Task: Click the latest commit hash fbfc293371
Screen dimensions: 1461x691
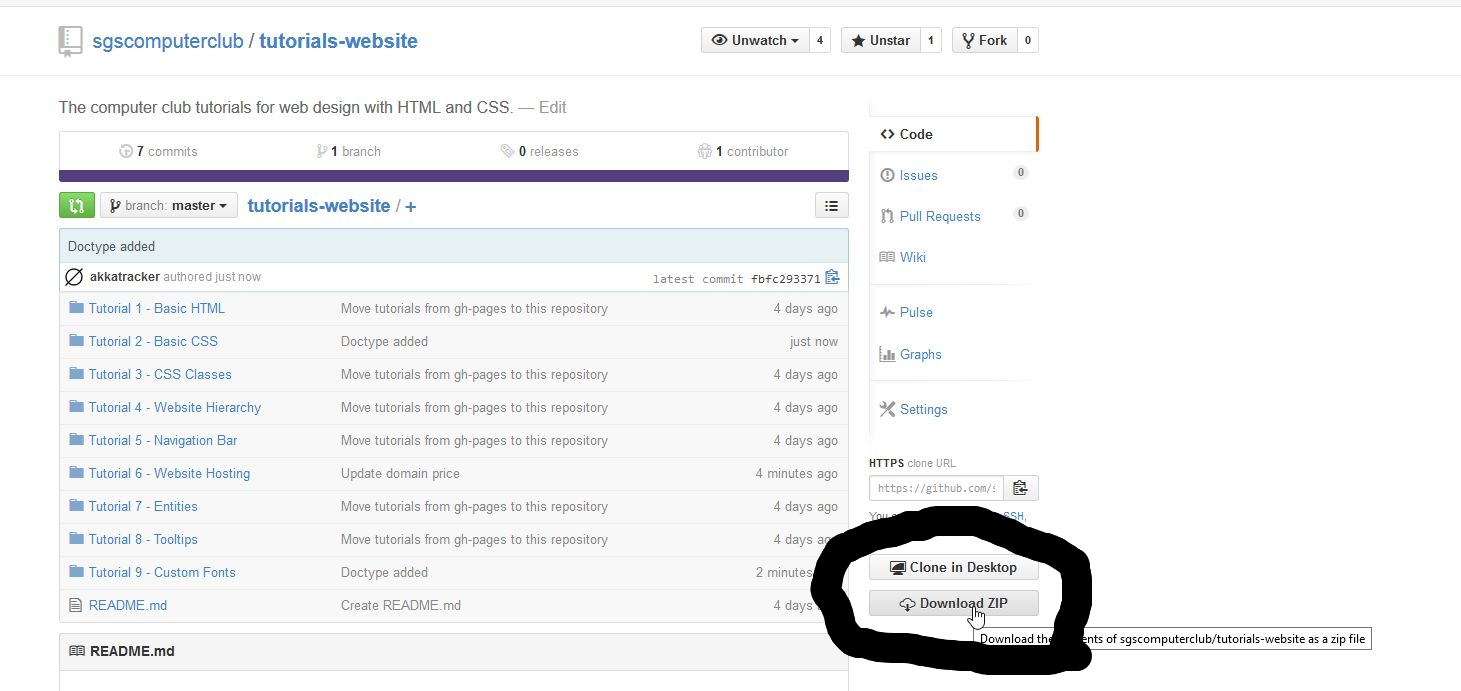Action: click(786, 279)
